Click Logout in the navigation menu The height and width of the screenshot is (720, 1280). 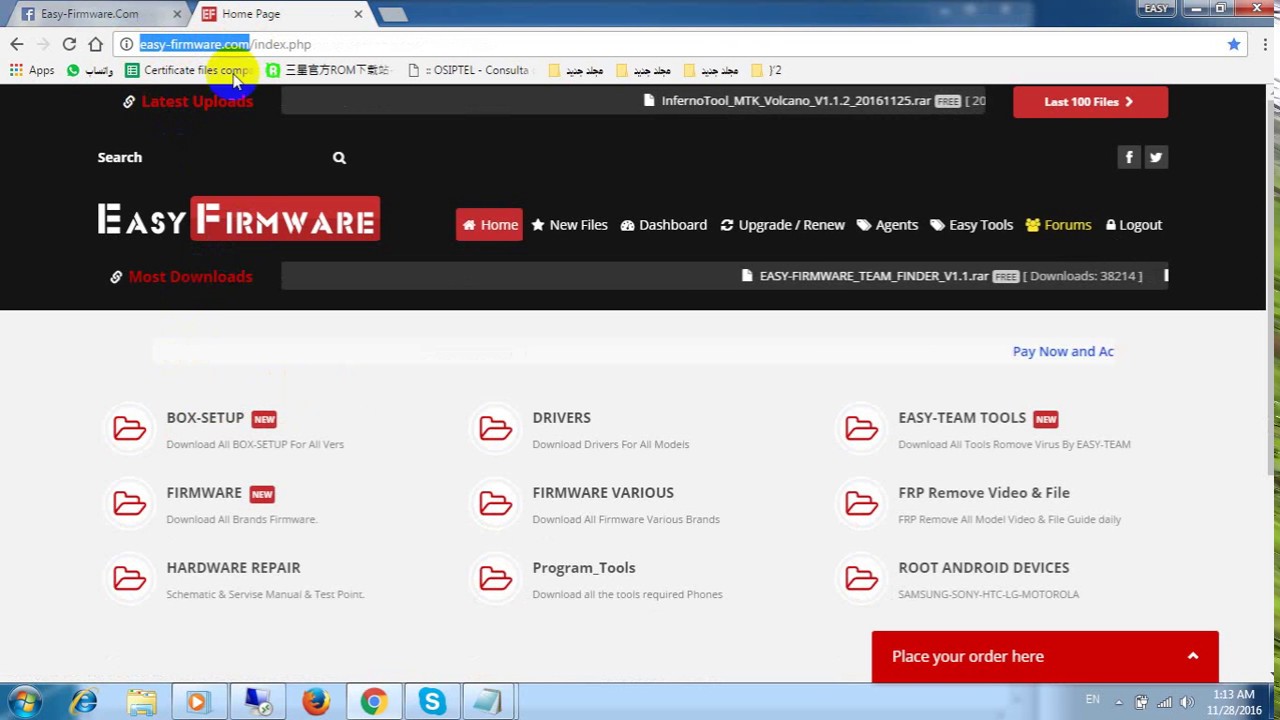tap(1133, 225)
